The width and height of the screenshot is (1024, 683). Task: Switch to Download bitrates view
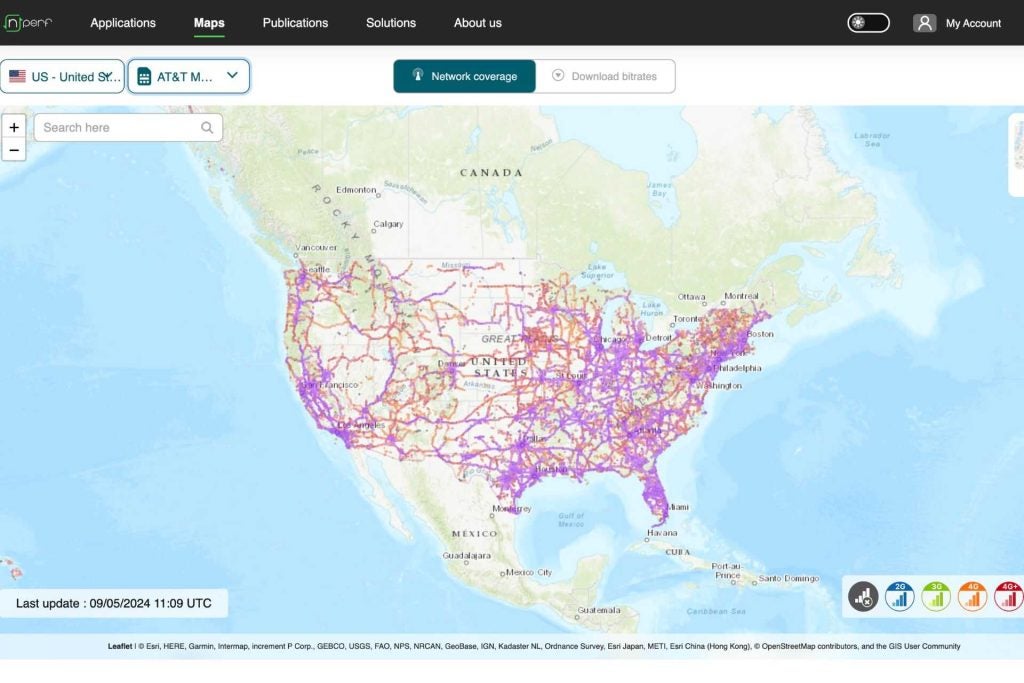click(x=605, y=76)
